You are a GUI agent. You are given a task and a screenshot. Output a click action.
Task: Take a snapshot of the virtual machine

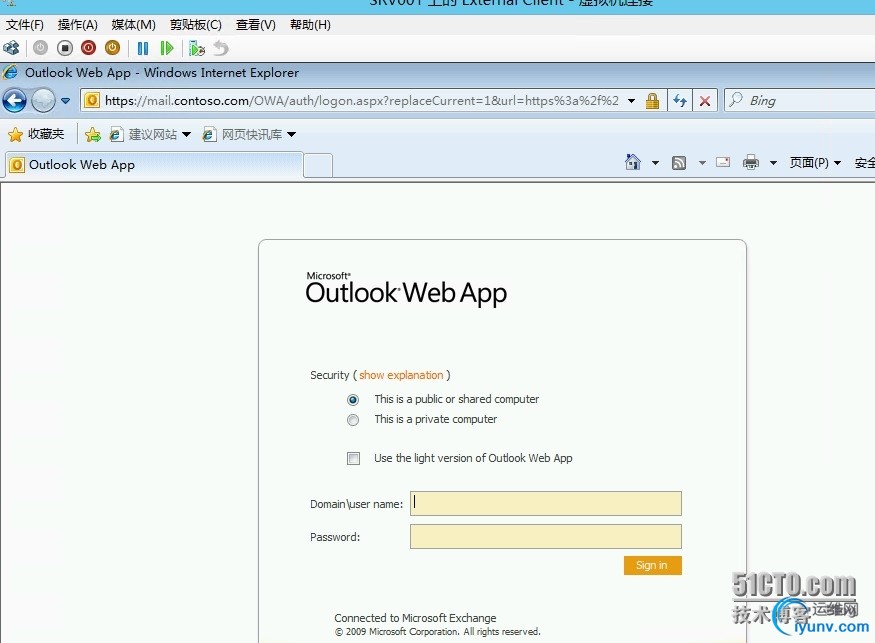coord(196,49)
